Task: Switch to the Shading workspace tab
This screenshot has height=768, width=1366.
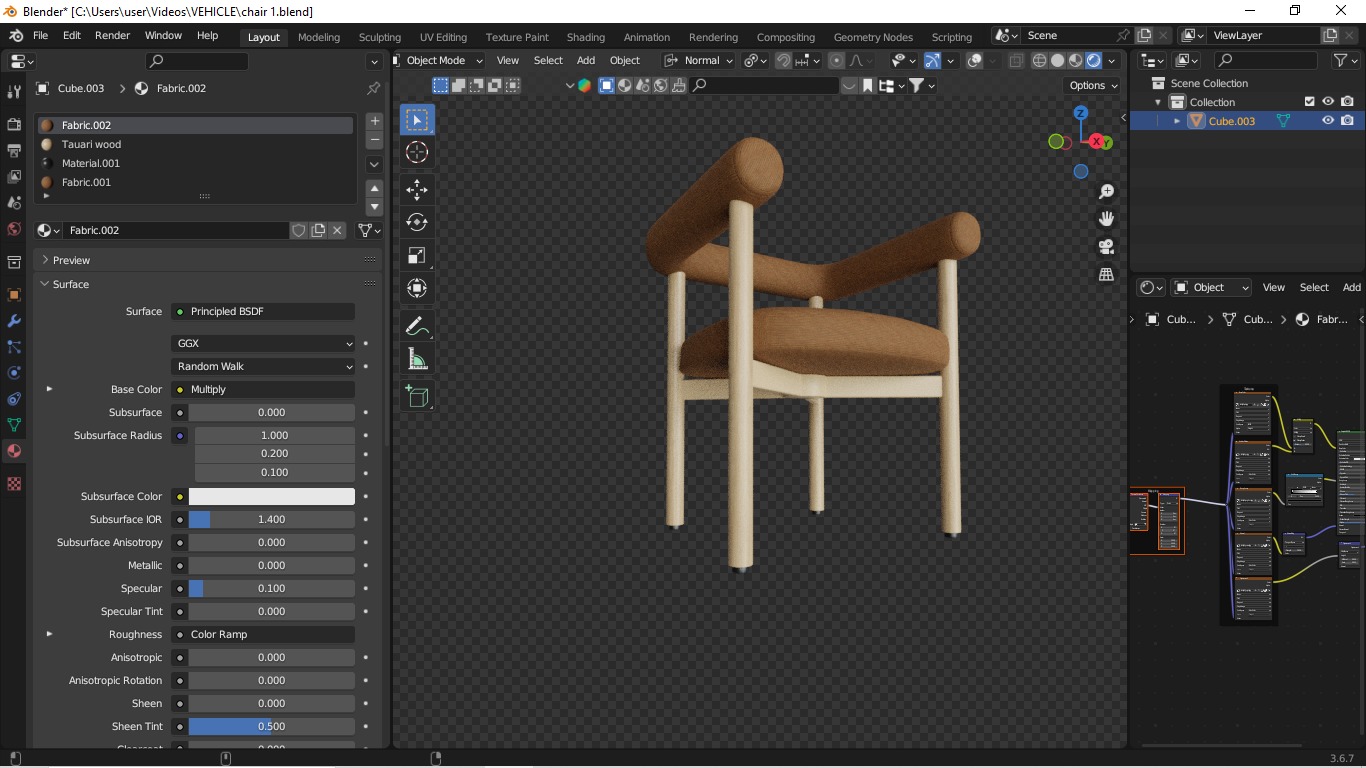Action: (x=586, y=37)
